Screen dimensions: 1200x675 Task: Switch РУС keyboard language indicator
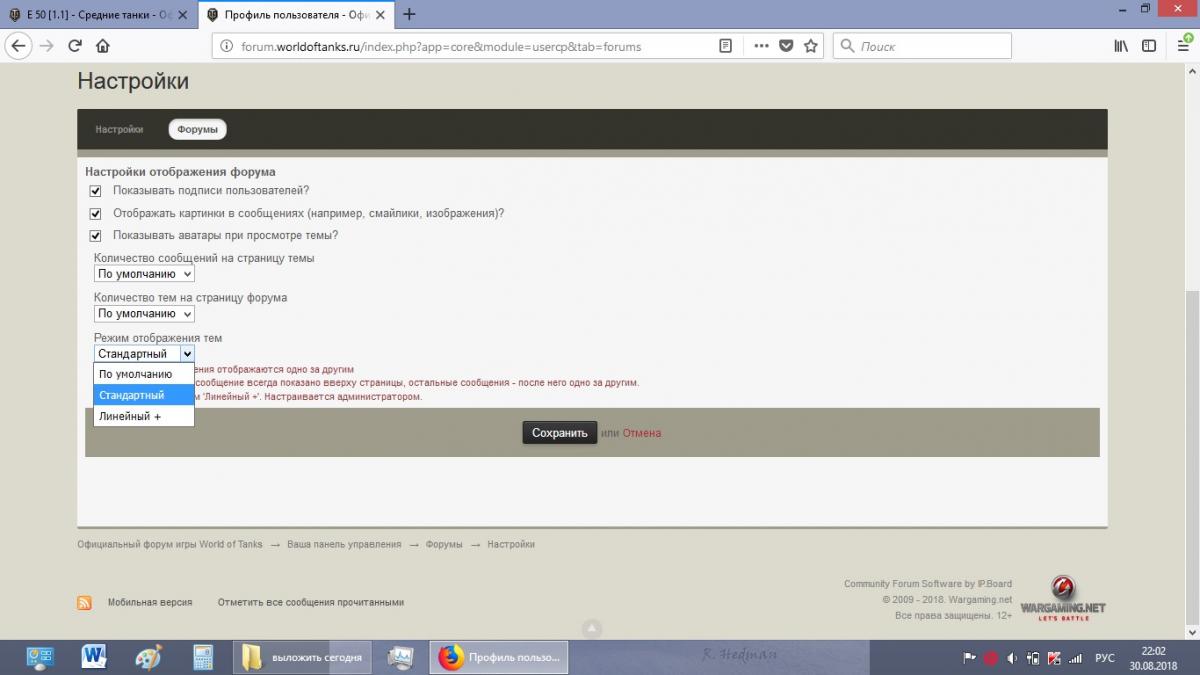pos(1105,658)
